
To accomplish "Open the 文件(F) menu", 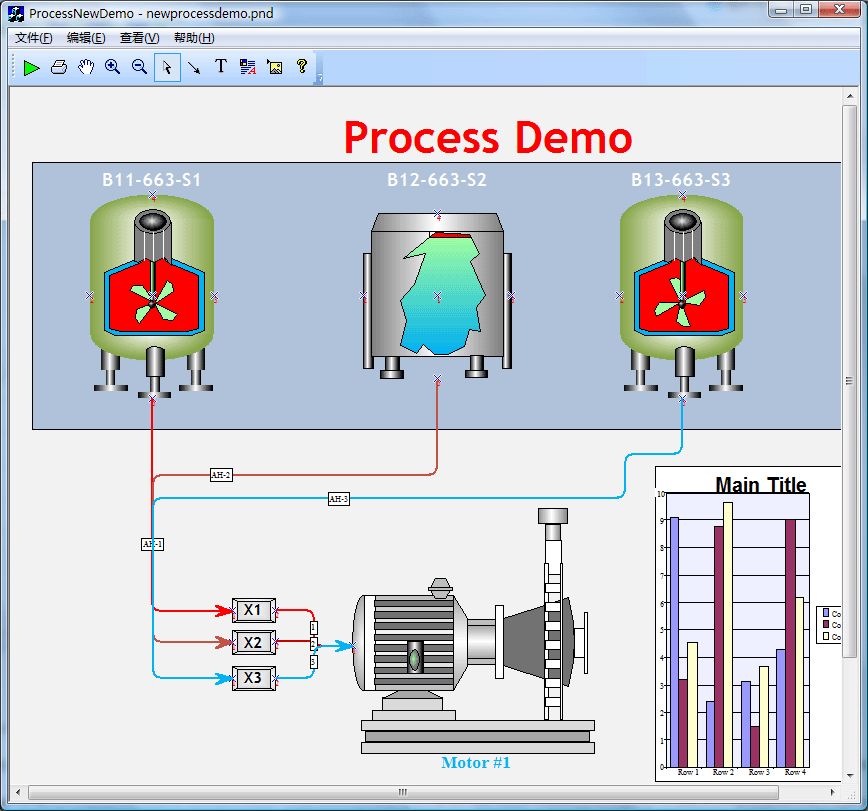I will 31,37.
